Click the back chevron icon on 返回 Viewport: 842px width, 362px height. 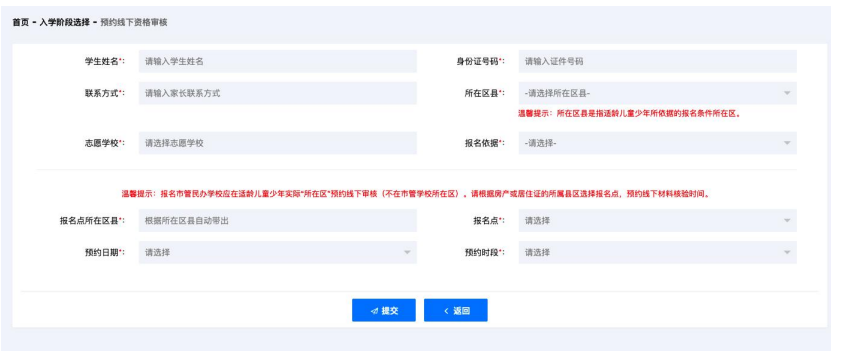click(x=446, y=311)
